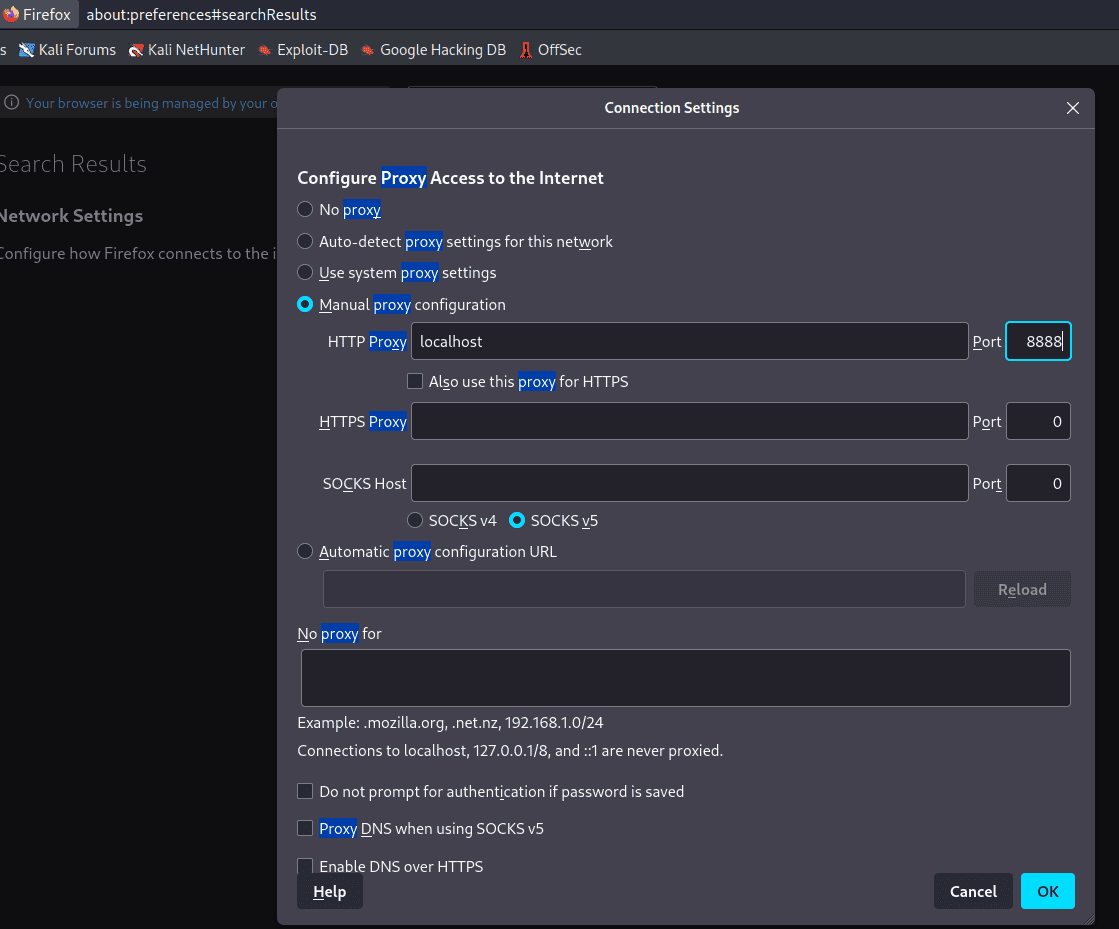Screen dimensions: 1119x929
Task: Open the OffSec bookmark
Action: (550, 50)
